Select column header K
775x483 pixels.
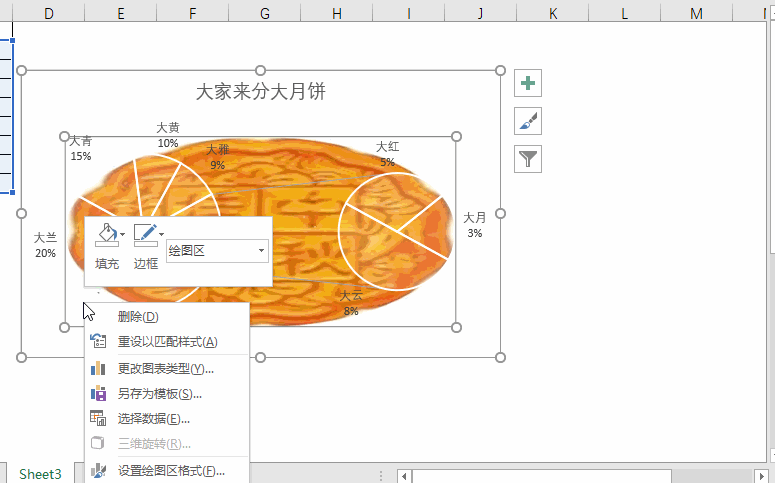553,13
